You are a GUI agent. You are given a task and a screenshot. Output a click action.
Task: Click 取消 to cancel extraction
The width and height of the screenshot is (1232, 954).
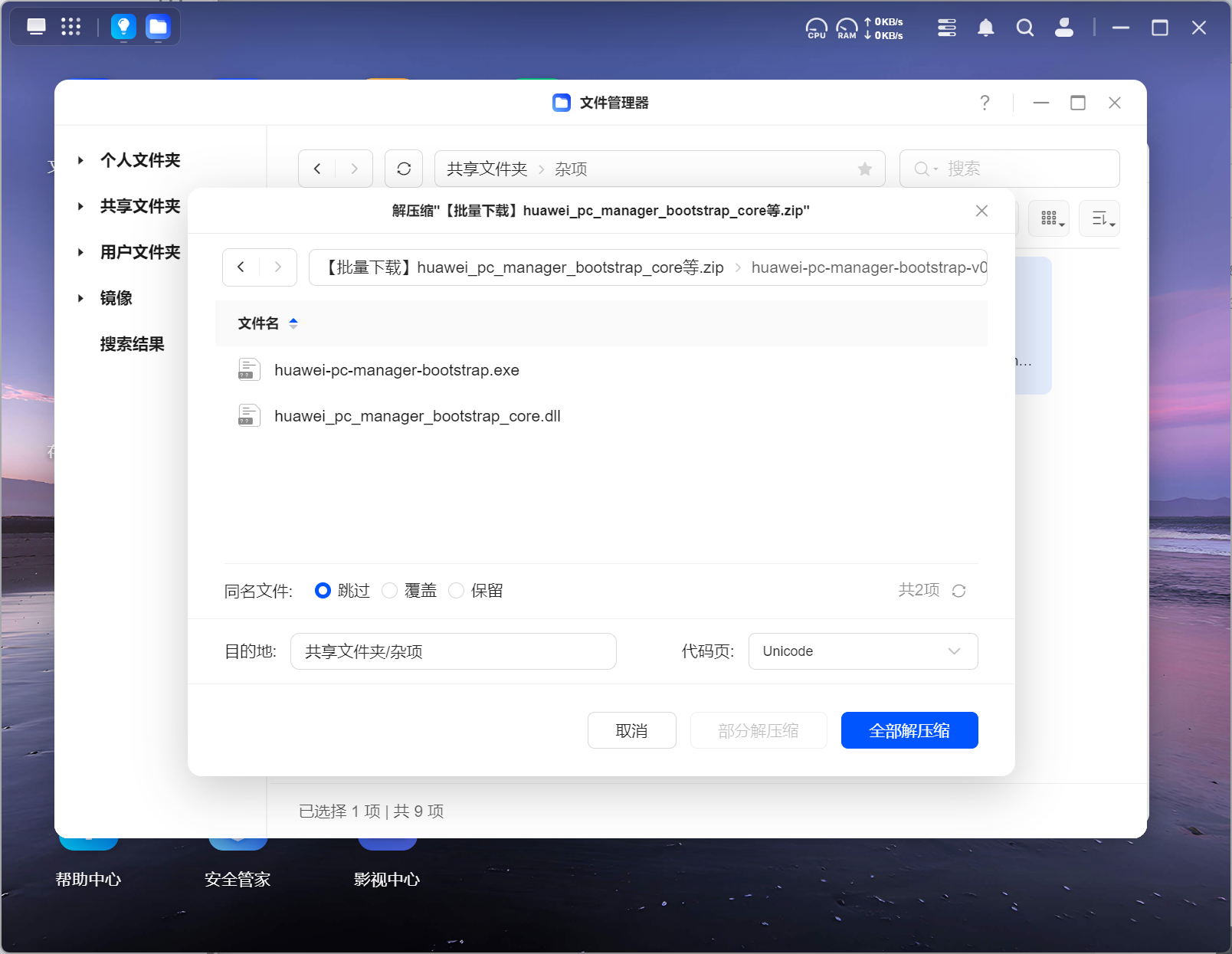632,730
